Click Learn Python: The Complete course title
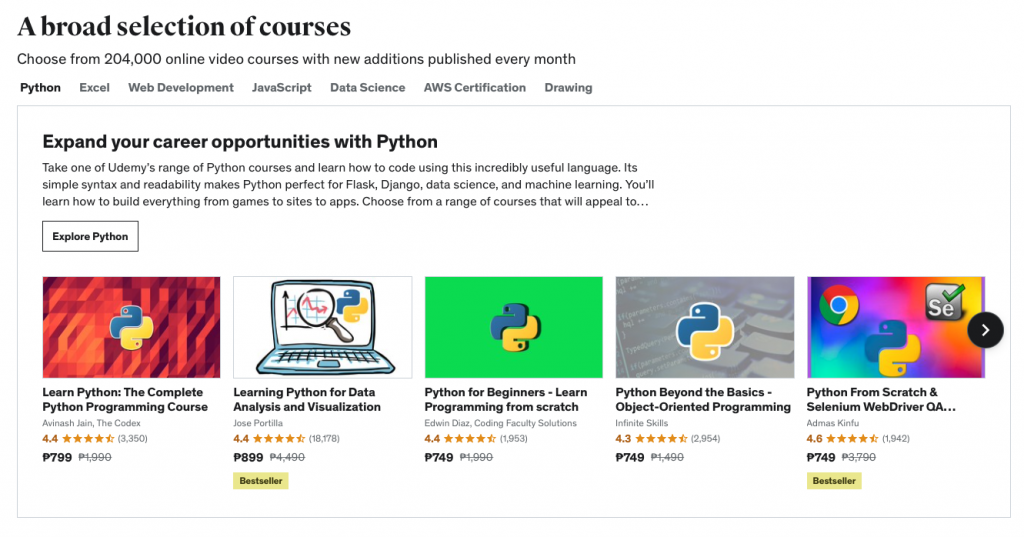The image size is (1024, 537). tap(125, 400)
